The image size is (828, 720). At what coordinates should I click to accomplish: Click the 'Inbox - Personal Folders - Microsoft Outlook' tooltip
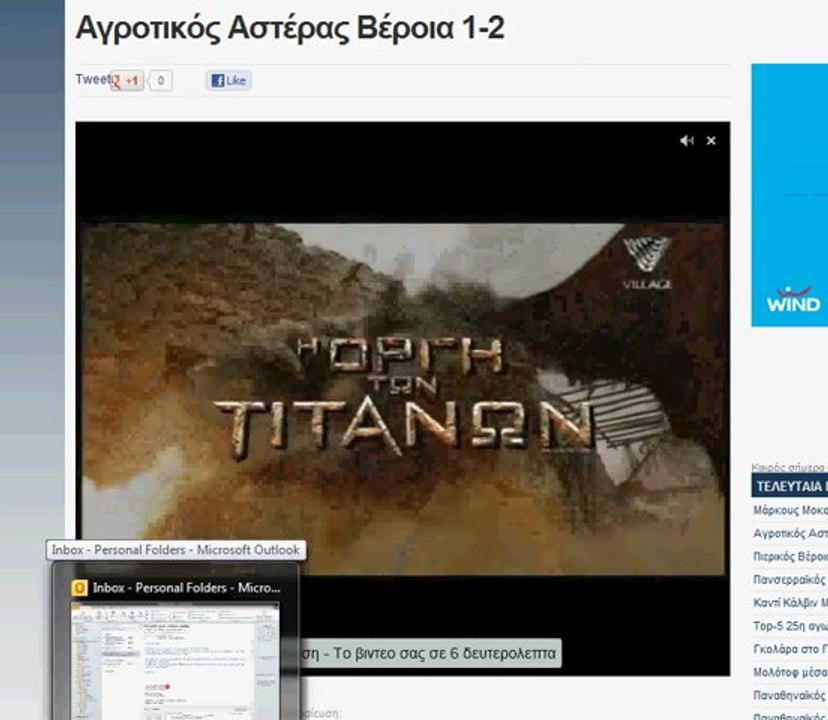(x=176, y=550)
